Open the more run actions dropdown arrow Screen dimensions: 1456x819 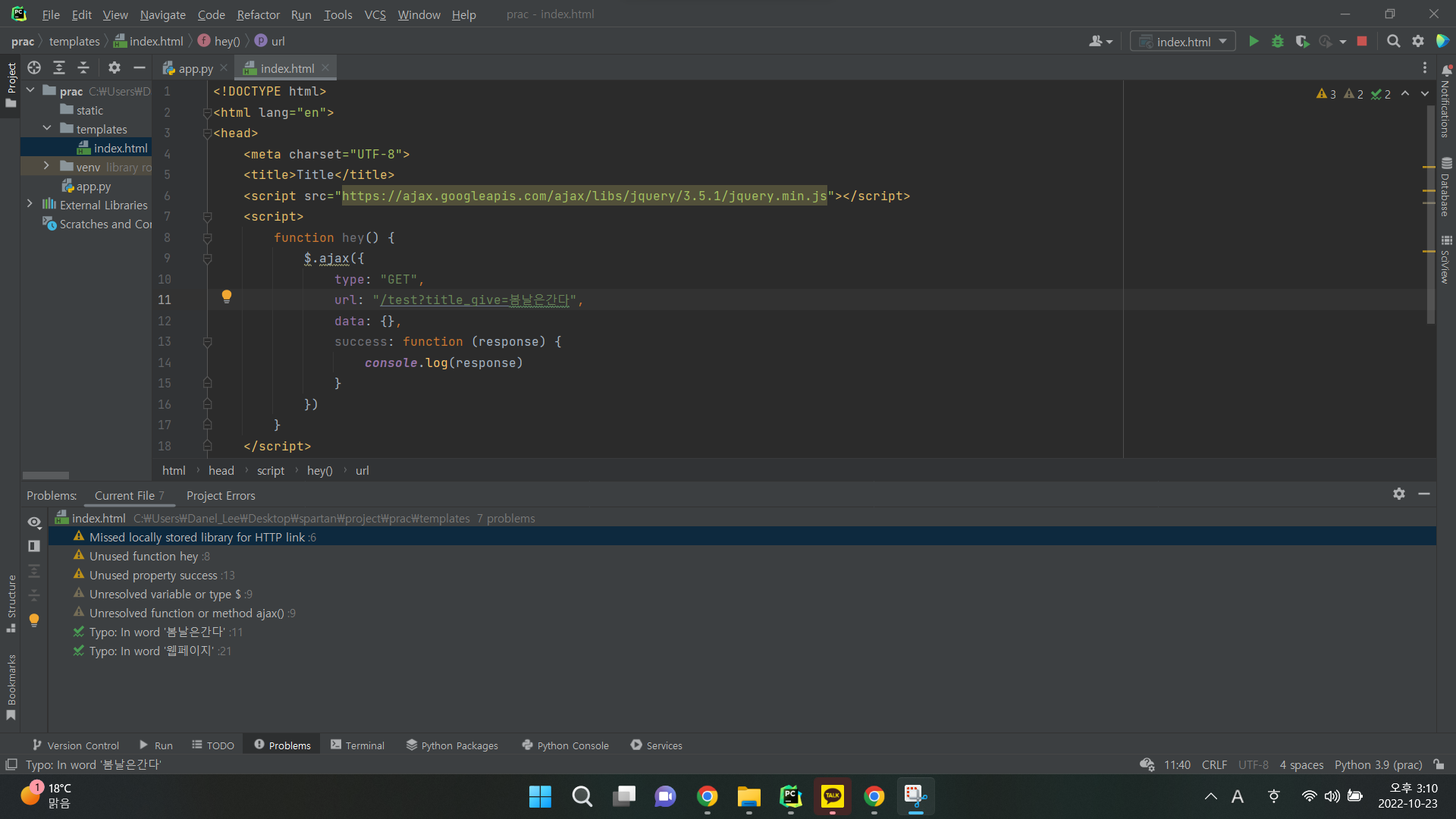pos(1343,42)
